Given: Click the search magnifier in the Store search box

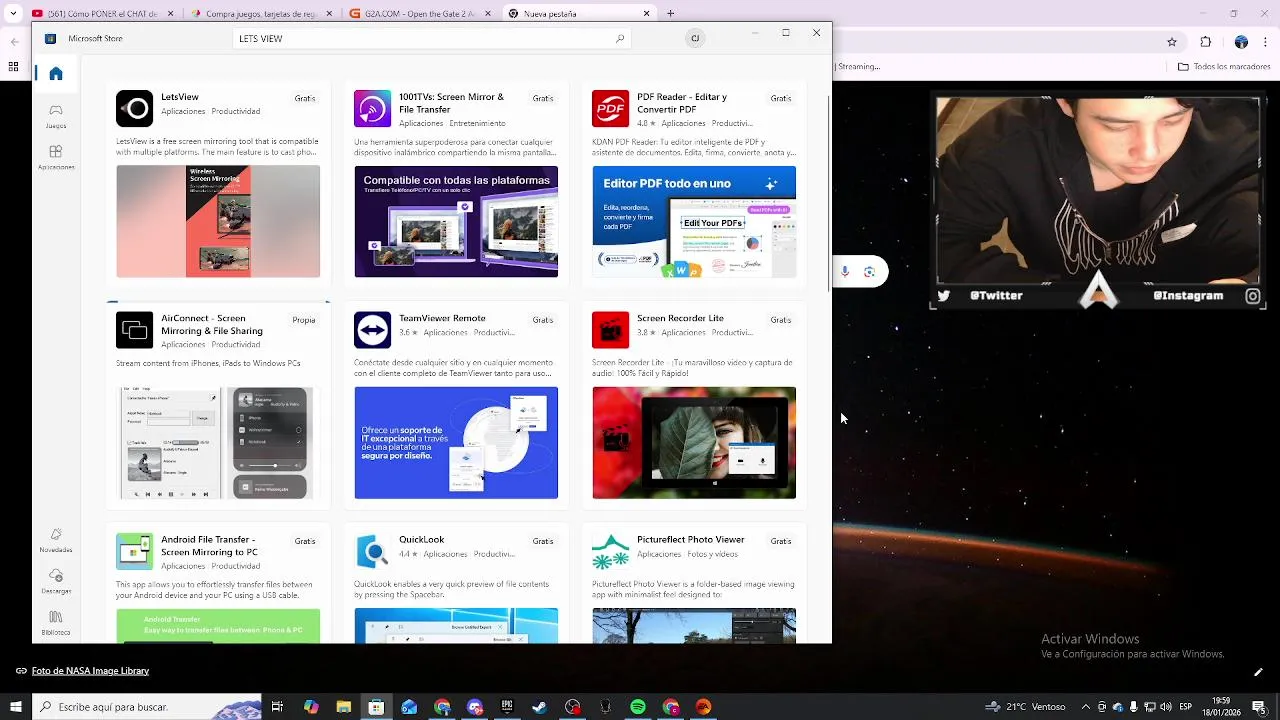Looking at the screenshot, I should [x=620, y=39].
